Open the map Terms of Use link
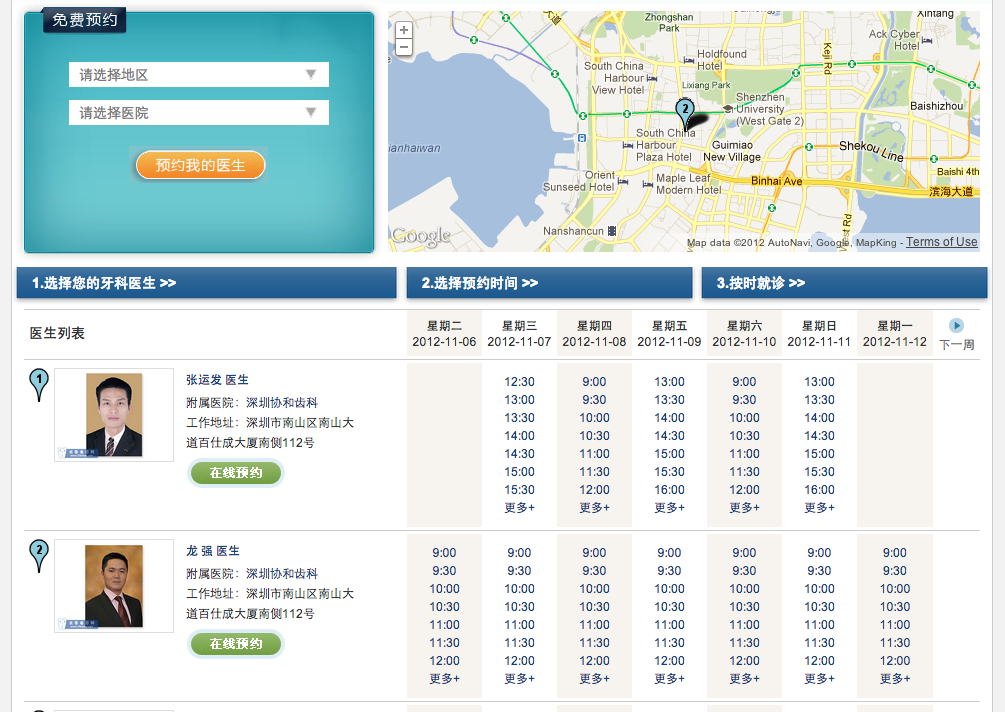 (x=942, y=242)
